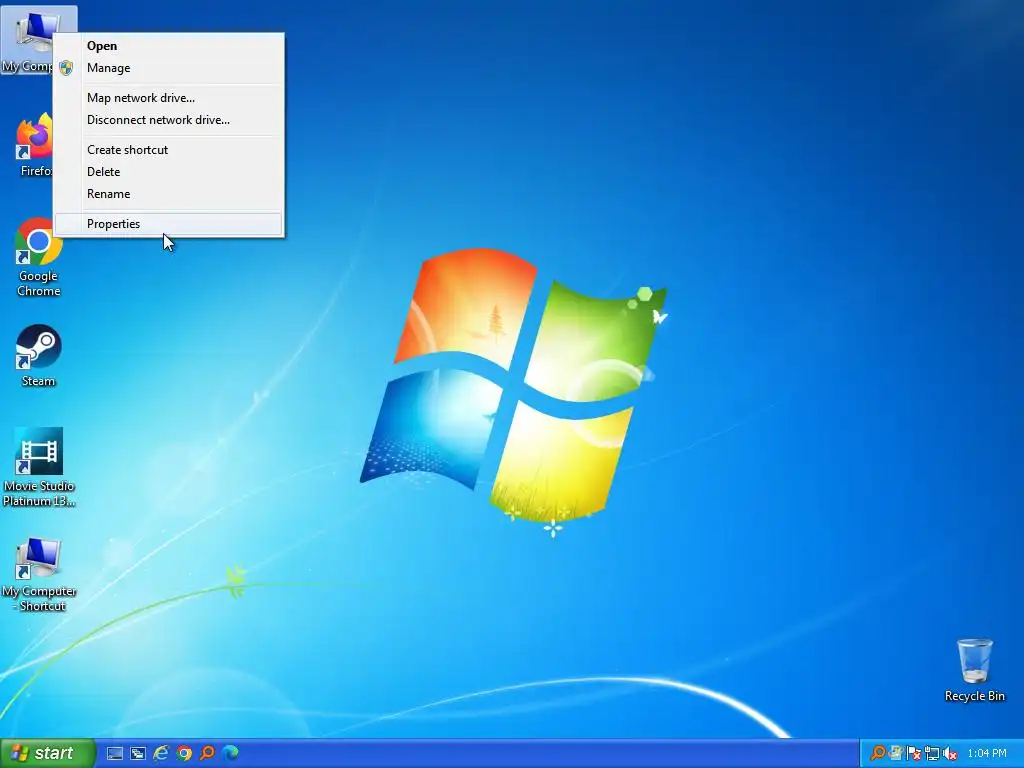Select the Recycle Bin icon
1024x768 pixels.
974,671
